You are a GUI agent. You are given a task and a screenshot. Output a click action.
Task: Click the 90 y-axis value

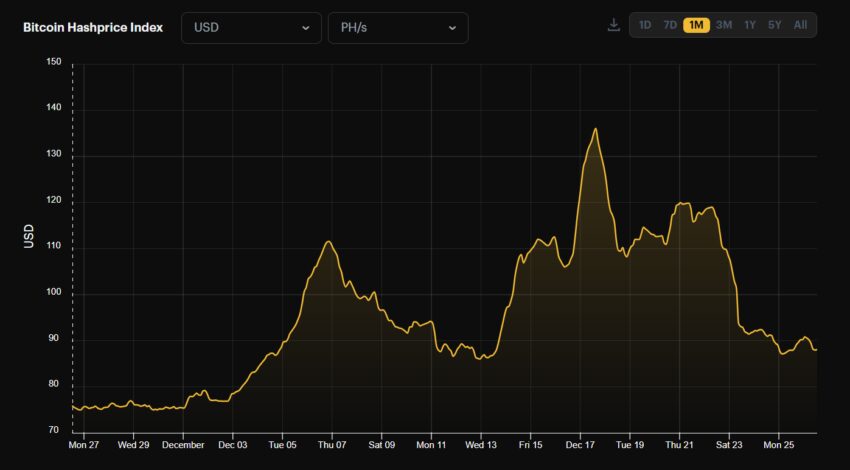55,338
